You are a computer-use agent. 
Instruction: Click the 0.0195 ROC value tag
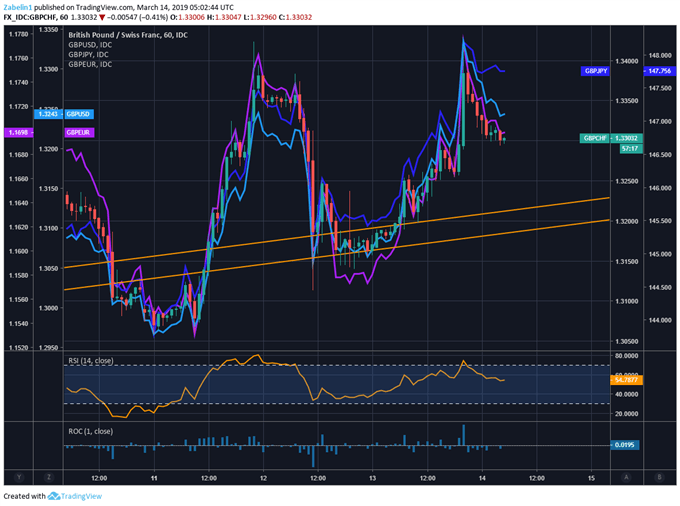click(x=624, y=445)
